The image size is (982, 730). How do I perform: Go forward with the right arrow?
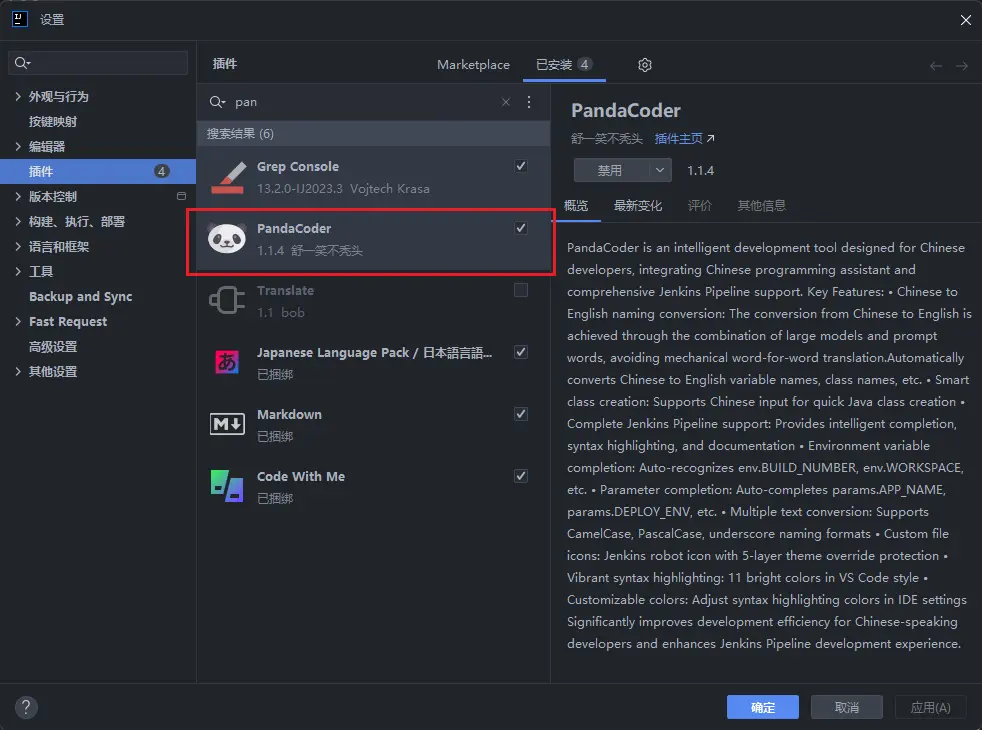click(x=962, y=66)
